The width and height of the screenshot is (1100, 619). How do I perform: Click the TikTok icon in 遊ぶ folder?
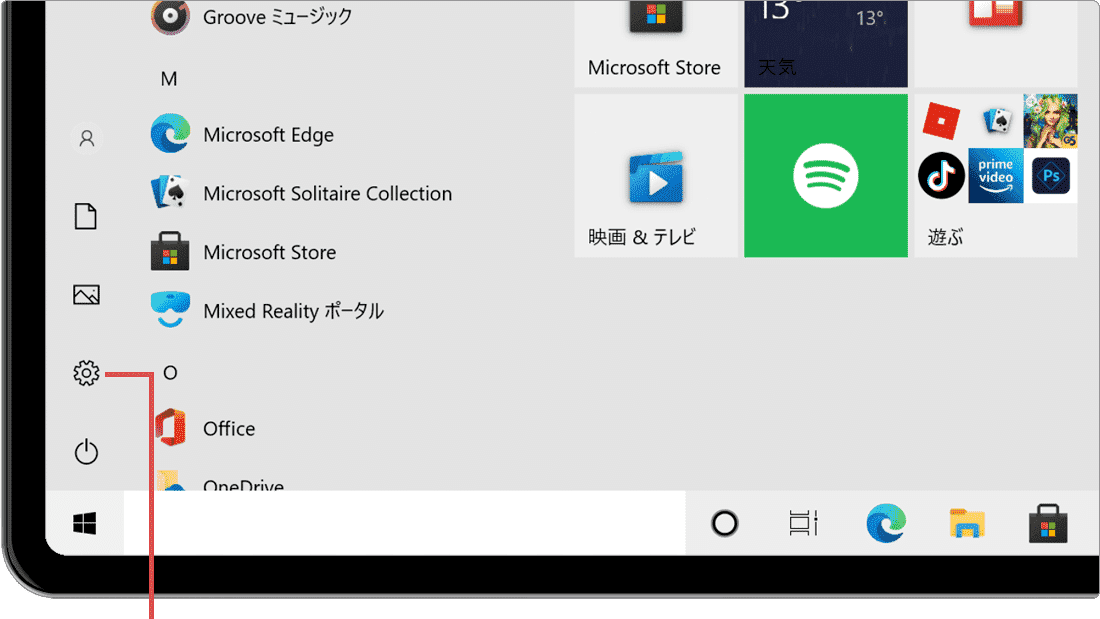pyautogui.click(x=941, y=175)
